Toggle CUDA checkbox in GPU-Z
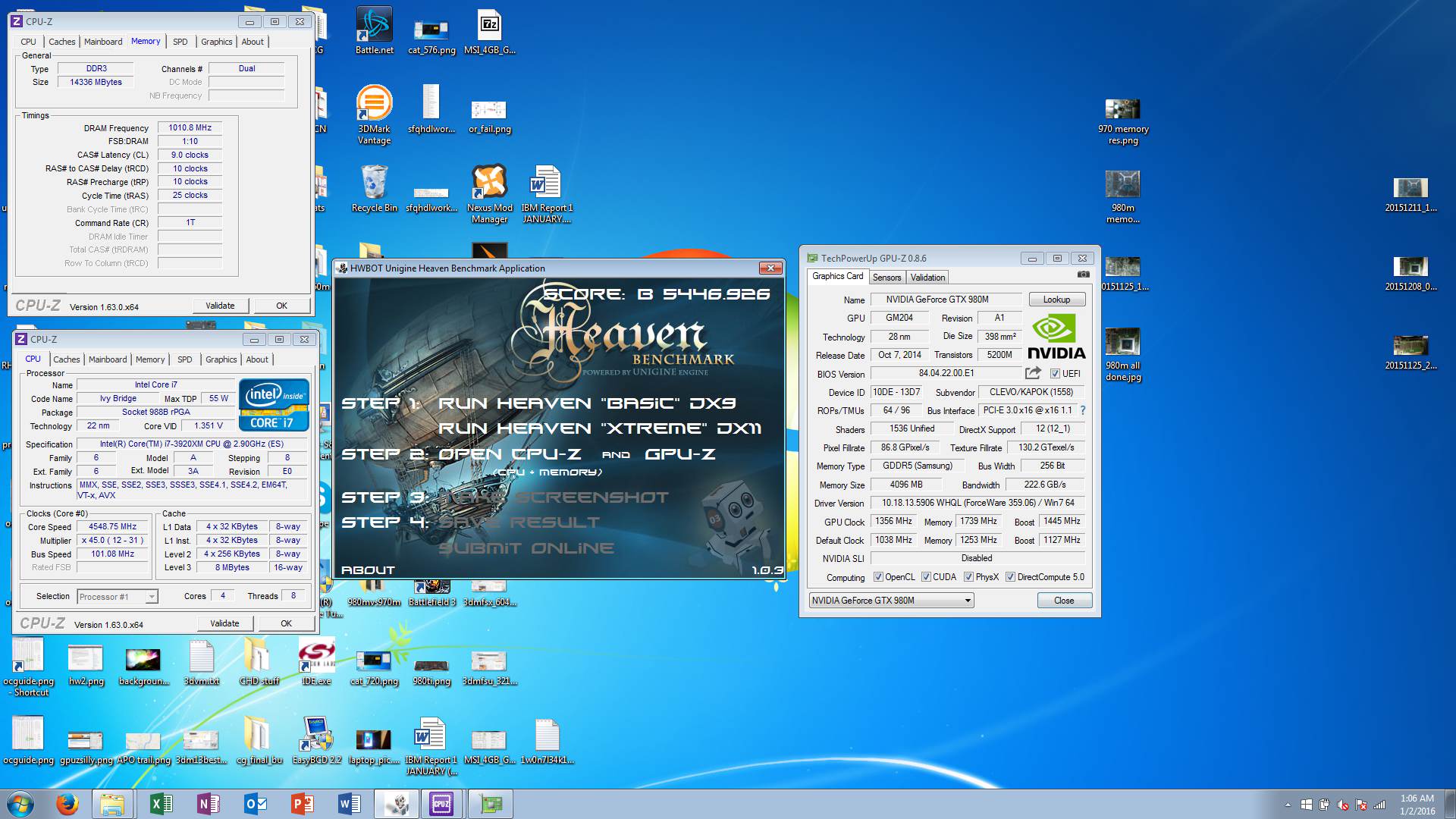 (926, 577)
